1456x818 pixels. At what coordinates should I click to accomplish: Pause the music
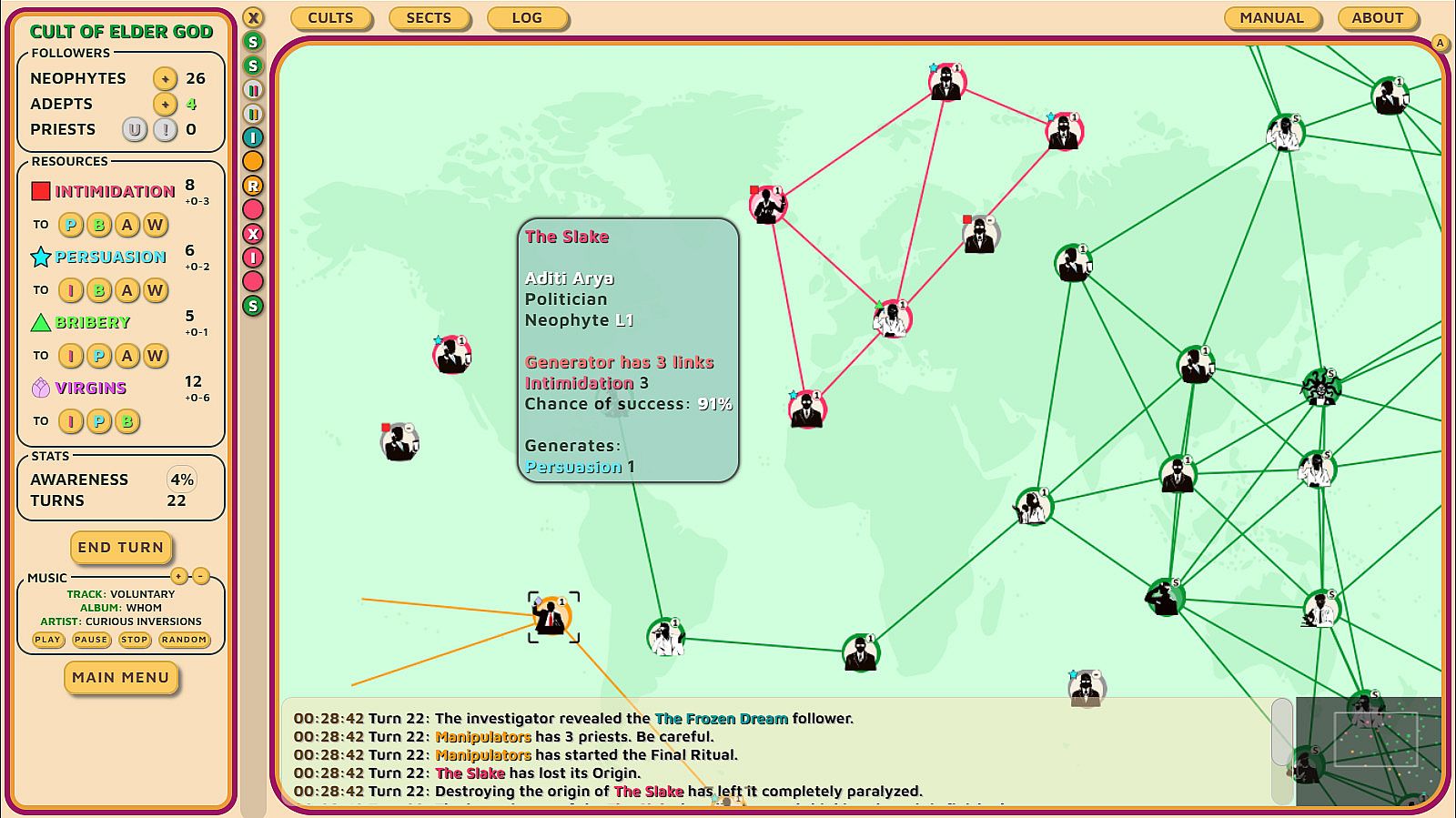click(91, 640)
